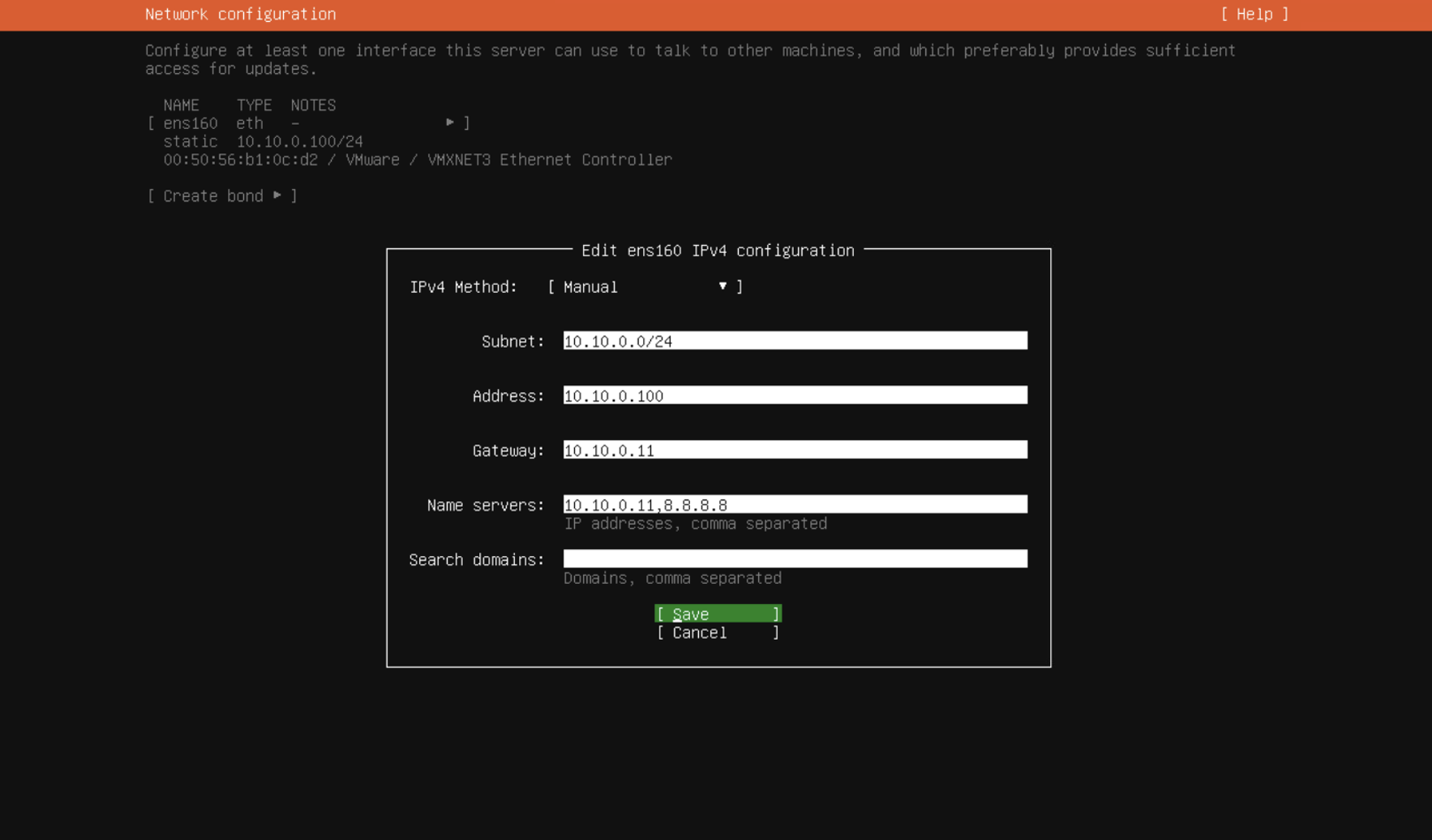Expand the ens160 row arrow icon
Screen dimensions: 1432x840
[450, 122]
